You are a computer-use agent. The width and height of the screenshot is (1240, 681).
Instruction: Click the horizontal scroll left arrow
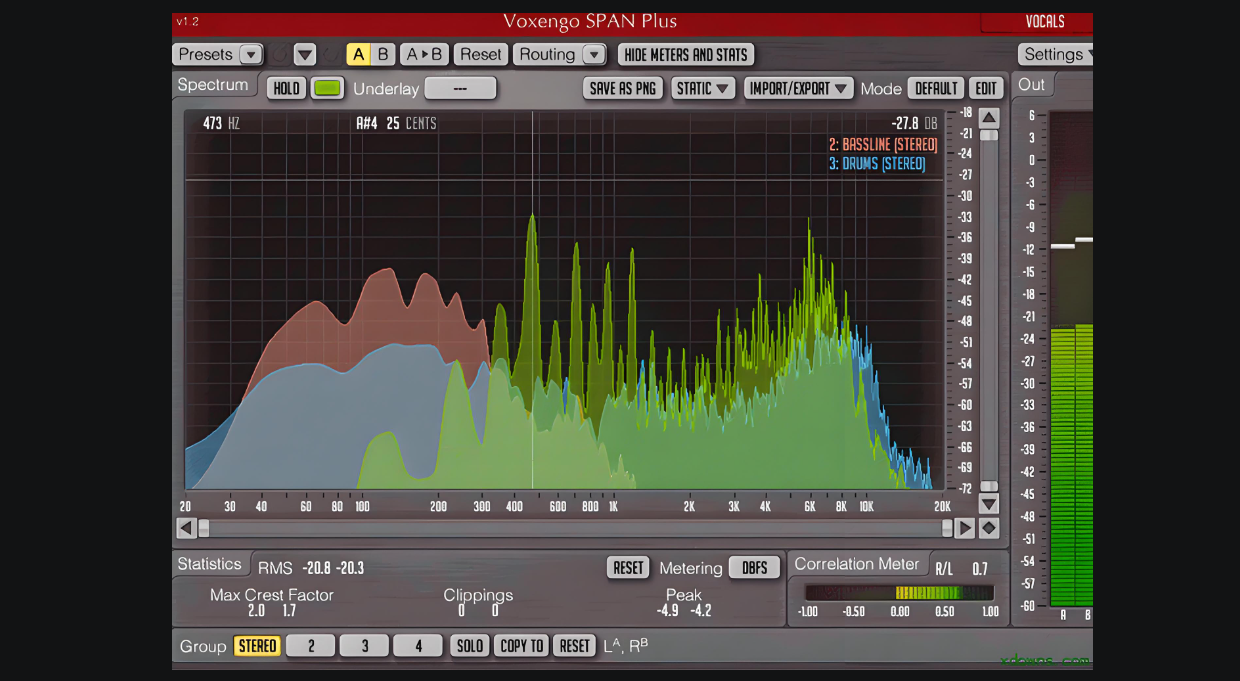[186, 528]
